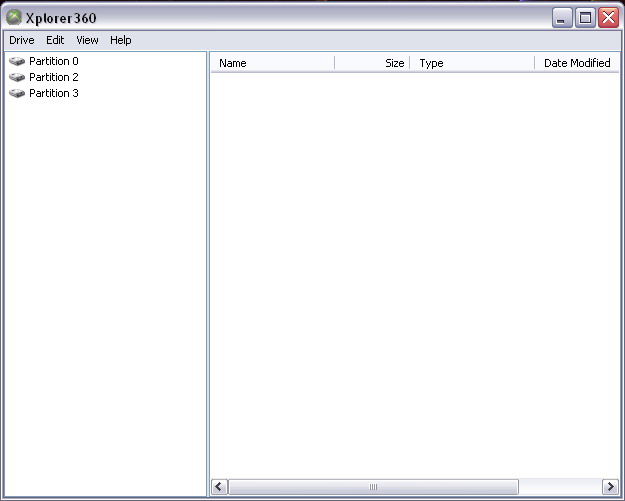Image resolution: width=625 pixels, height=501 pixels.
Task: Sort files by the Type column header
Action: pos(472,63)
